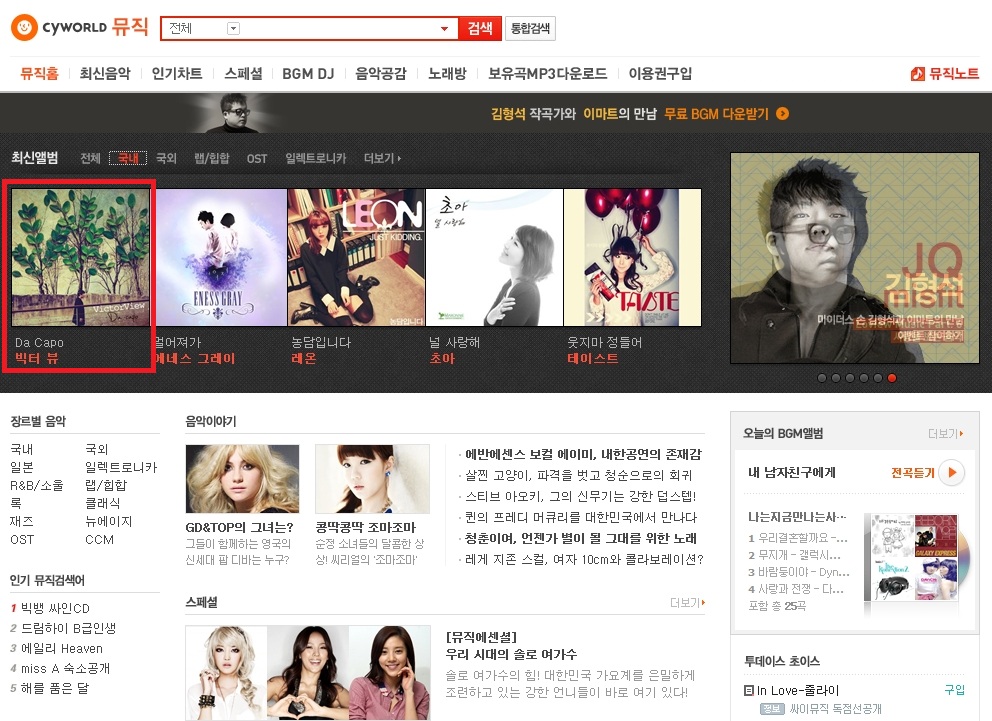Click the list icon beside In Love-졸라이
The height and width of the screenshot is (721, 992).
pyautogui.click(x=749, y=691)
